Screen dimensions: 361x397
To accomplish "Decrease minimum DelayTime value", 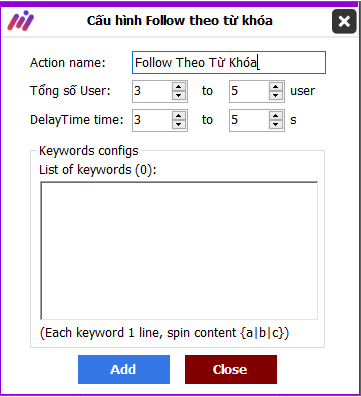I will (x=179, y=124).
